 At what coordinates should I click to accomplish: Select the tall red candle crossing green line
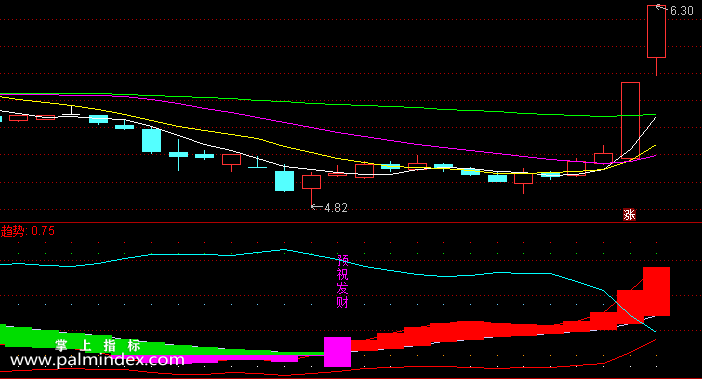click(630, 121)
